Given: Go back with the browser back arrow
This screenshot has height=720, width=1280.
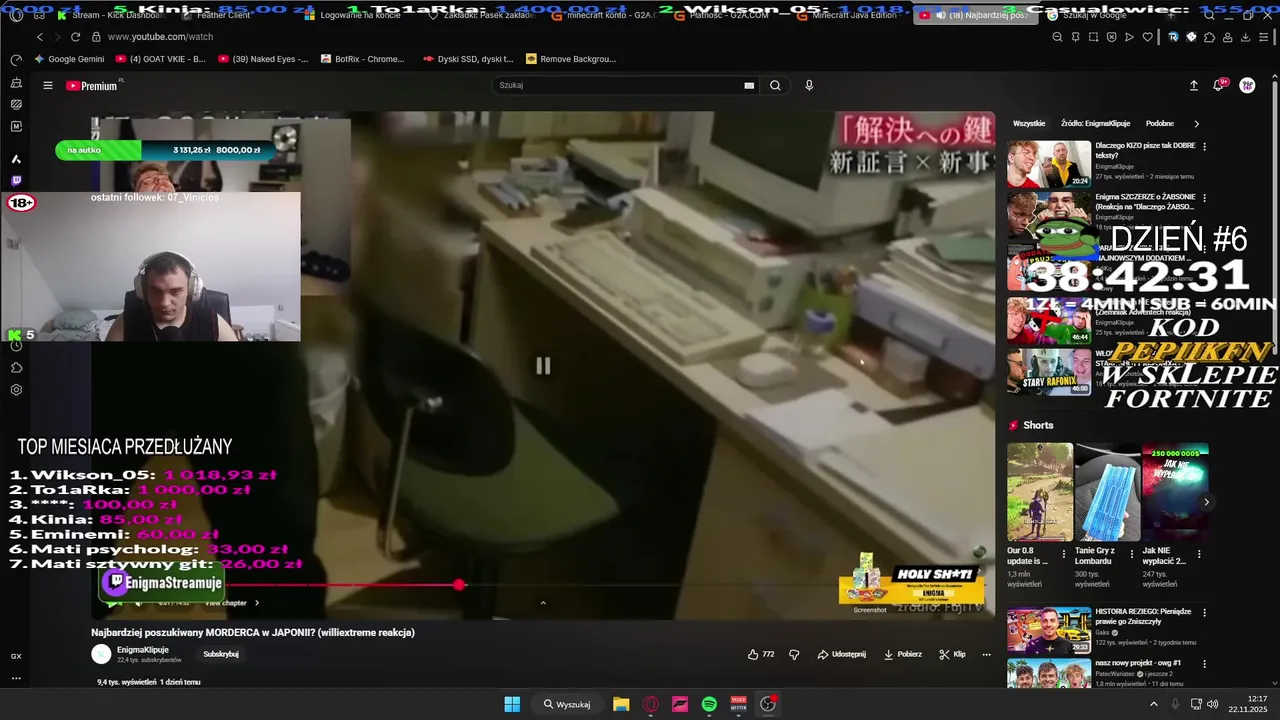Looking at the screenshot, I should (x=40, y=37).
